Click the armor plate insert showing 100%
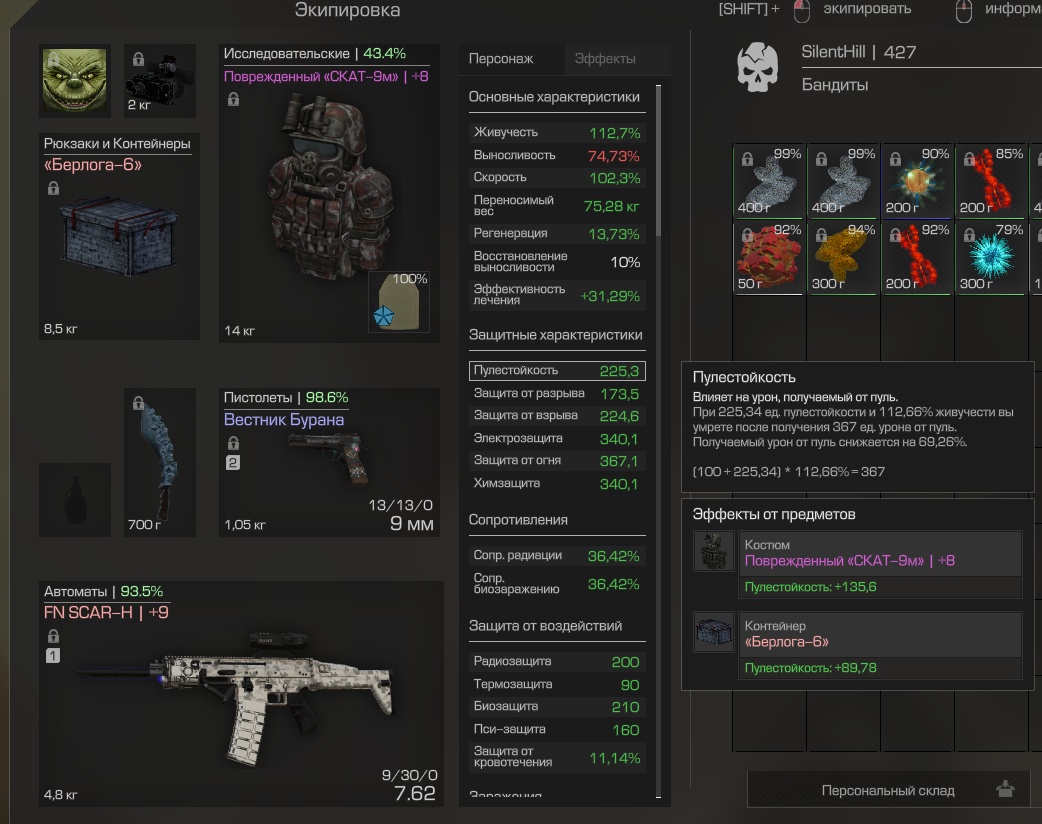Viewport: 1042px width, 824px height. [x=399, y=302]
